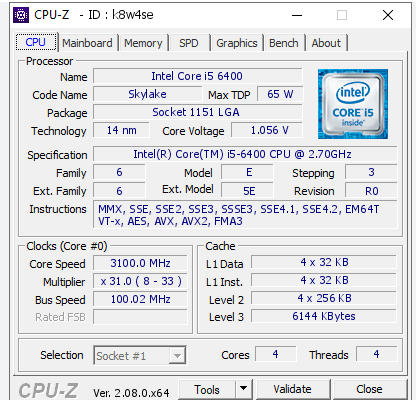Open the Memory tab
The height and width of the screenshot is (400, 416).
tap(143, 43)
